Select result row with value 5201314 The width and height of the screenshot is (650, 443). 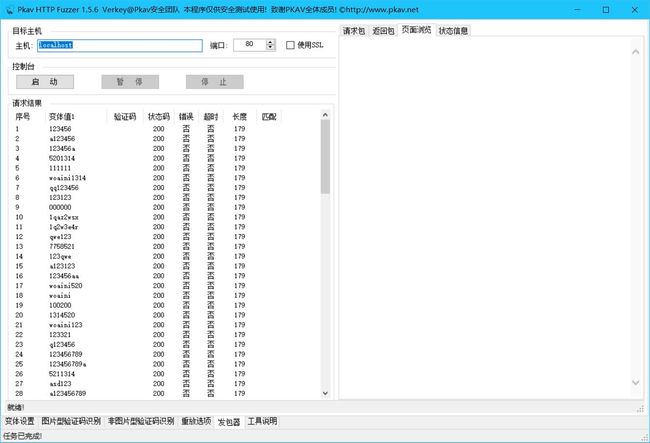click(166, 158)
